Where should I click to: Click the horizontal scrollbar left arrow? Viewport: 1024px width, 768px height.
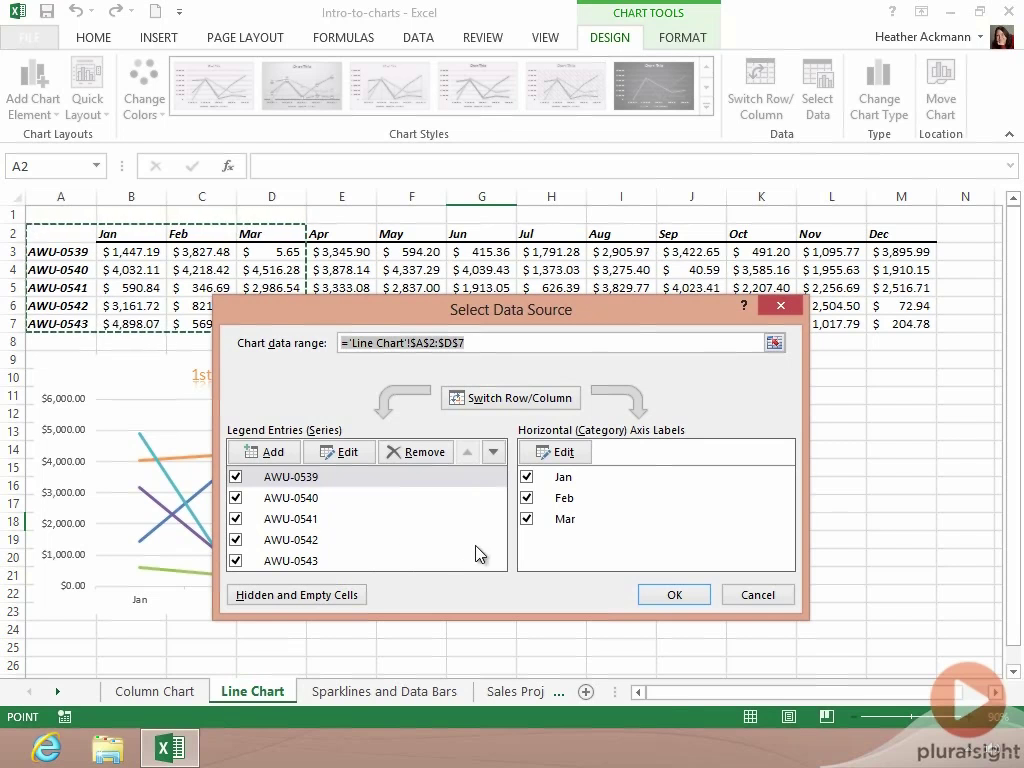point(638,692)
